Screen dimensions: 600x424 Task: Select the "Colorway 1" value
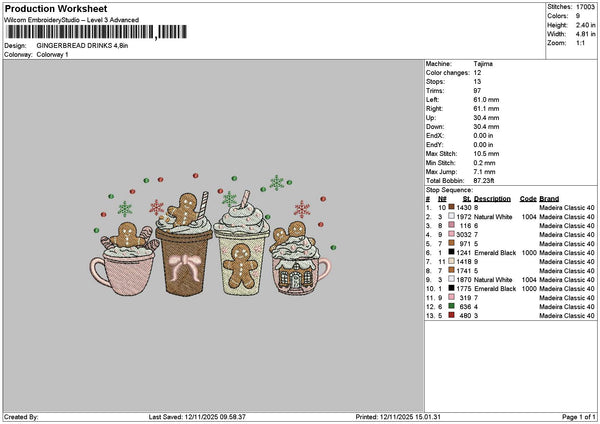coord(52,55)
